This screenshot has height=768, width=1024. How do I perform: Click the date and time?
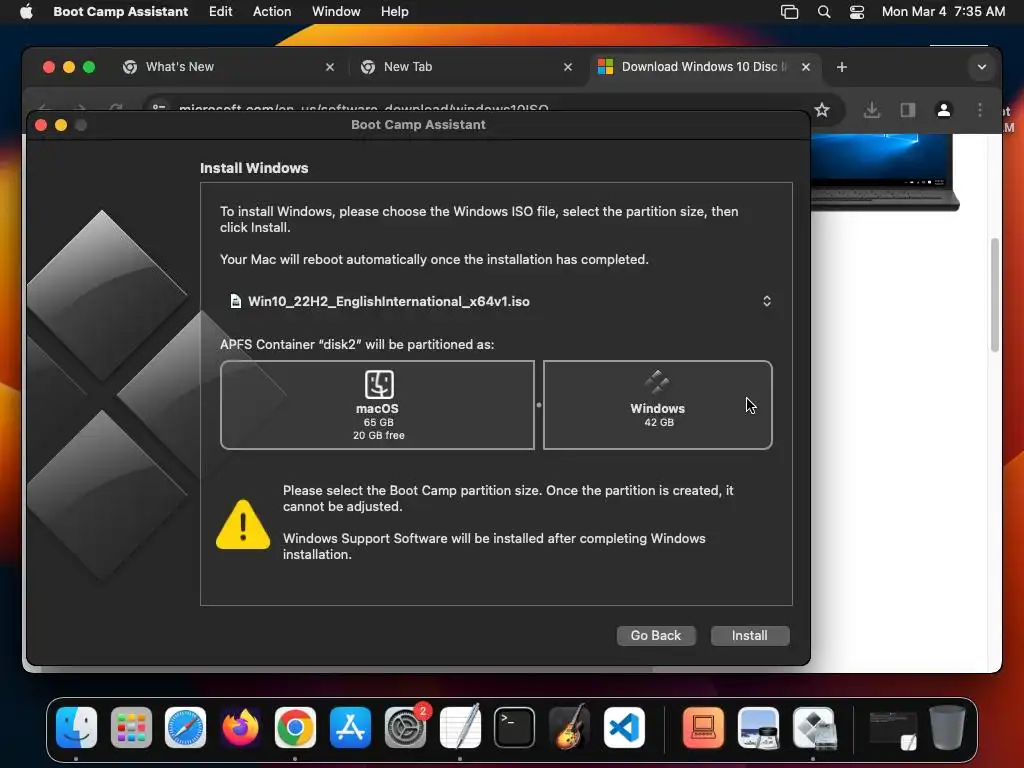click(x=943, y=12)
